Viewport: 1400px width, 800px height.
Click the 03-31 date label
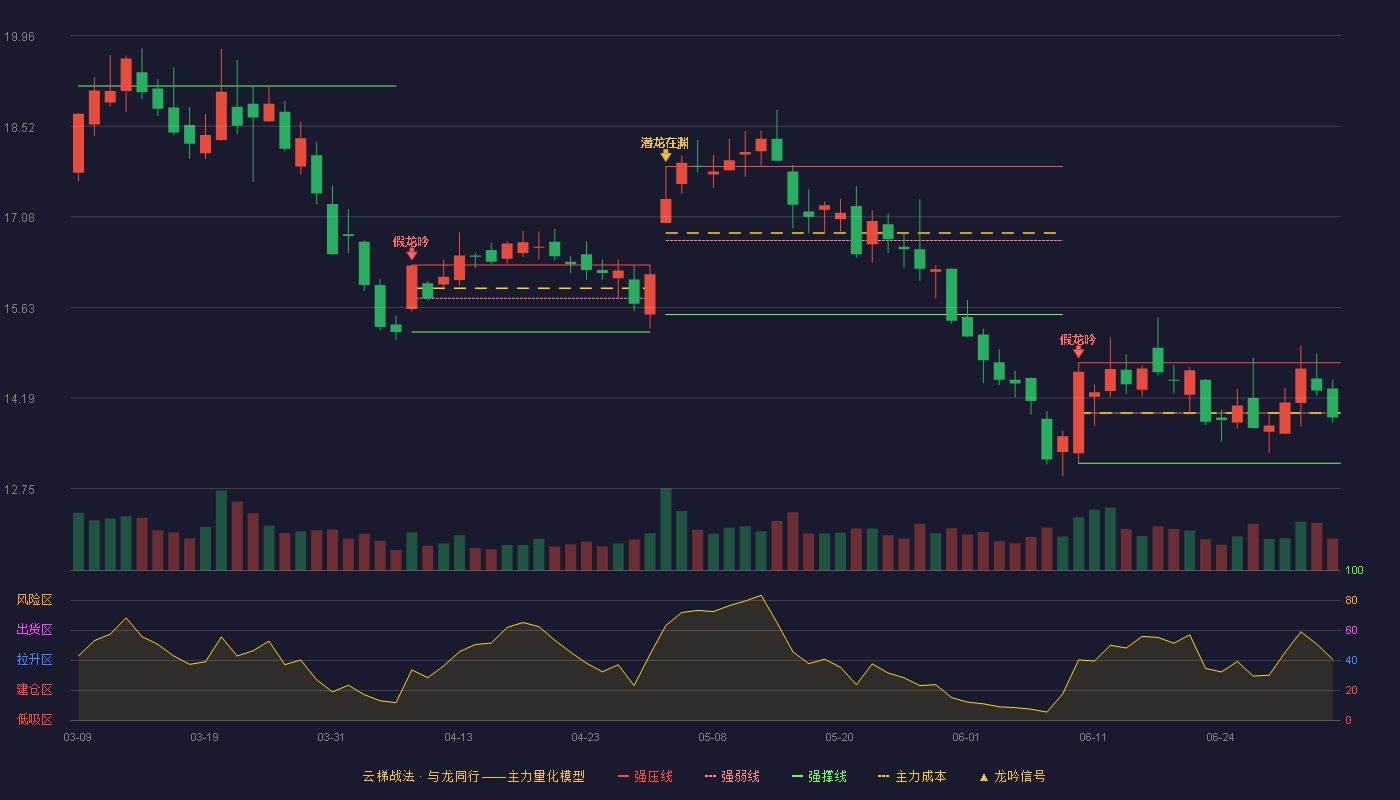coord(331,737)
